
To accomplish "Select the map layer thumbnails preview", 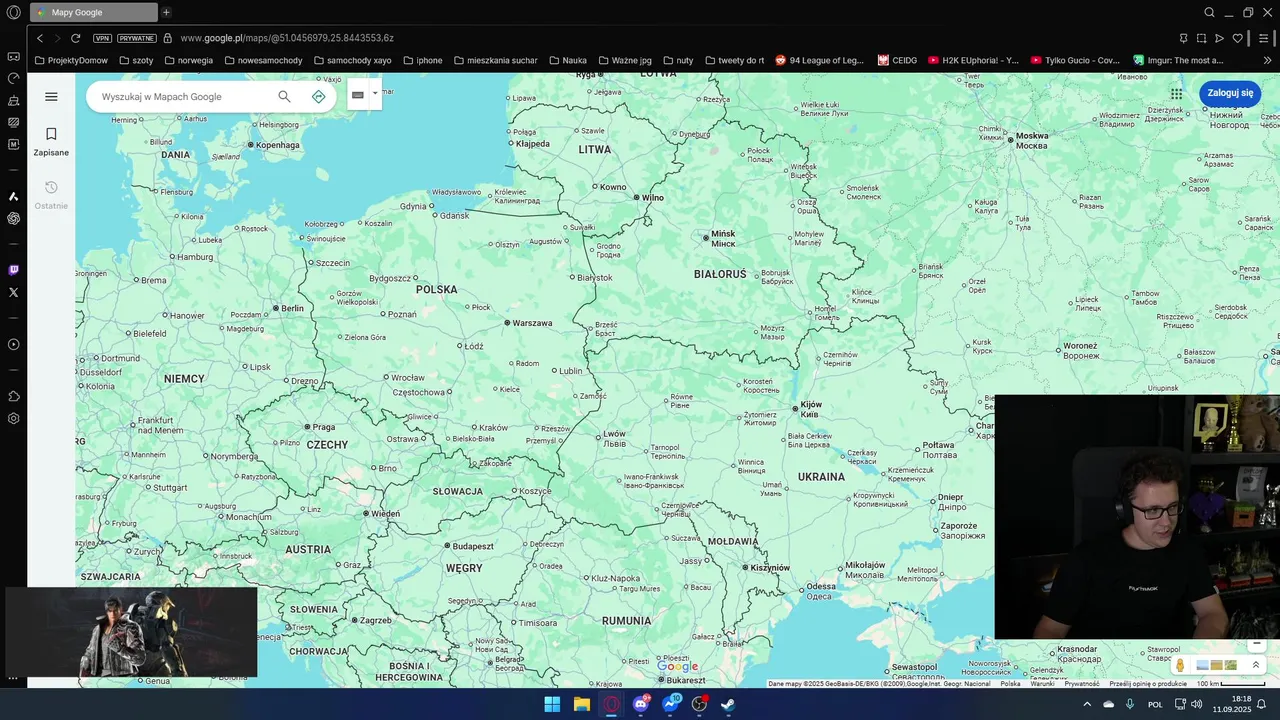I will coord(1216,665).
